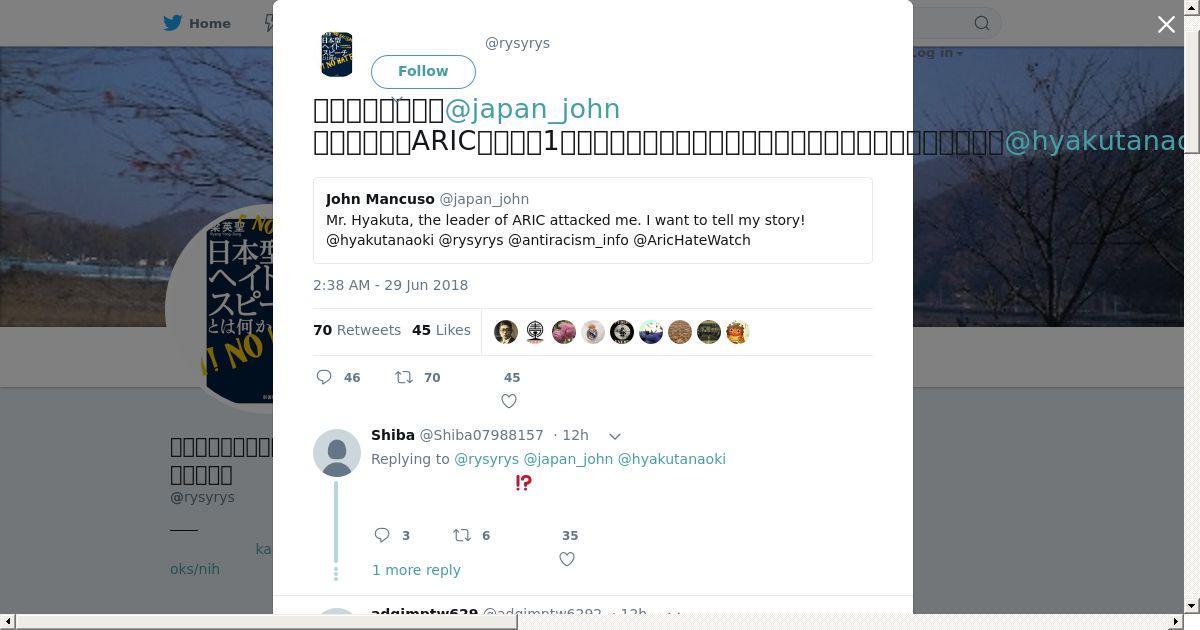Click the reply icon on Shiba's tweet

(382, 535)
